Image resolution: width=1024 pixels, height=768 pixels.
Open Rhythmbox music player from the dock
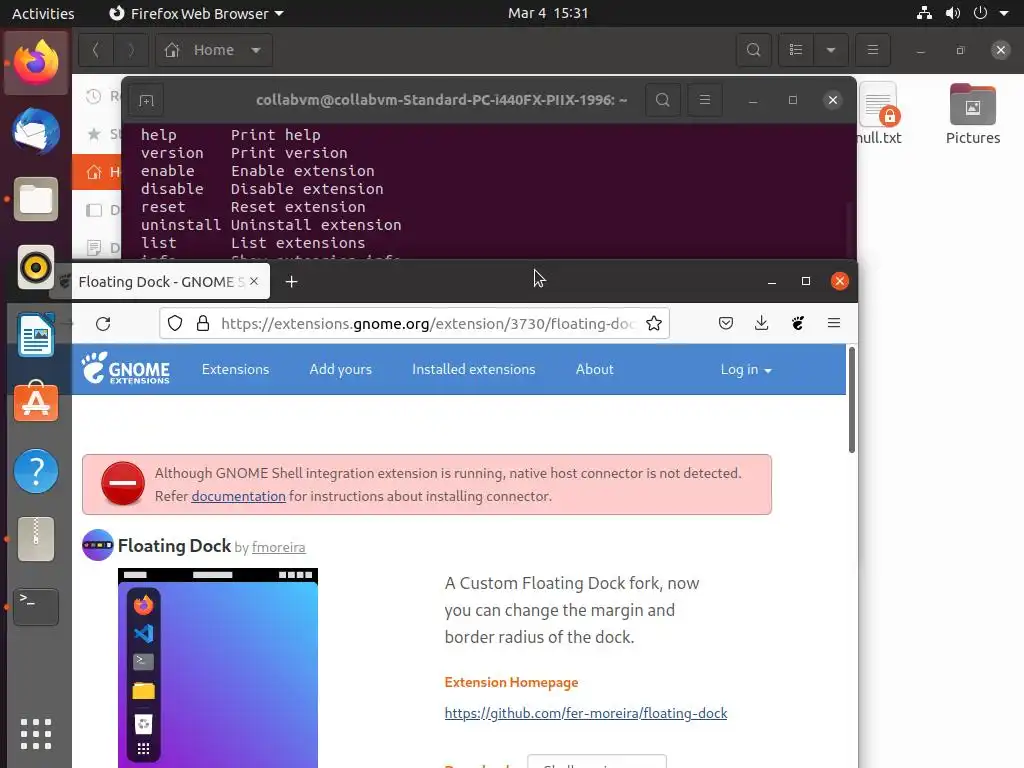coord(36,267)
